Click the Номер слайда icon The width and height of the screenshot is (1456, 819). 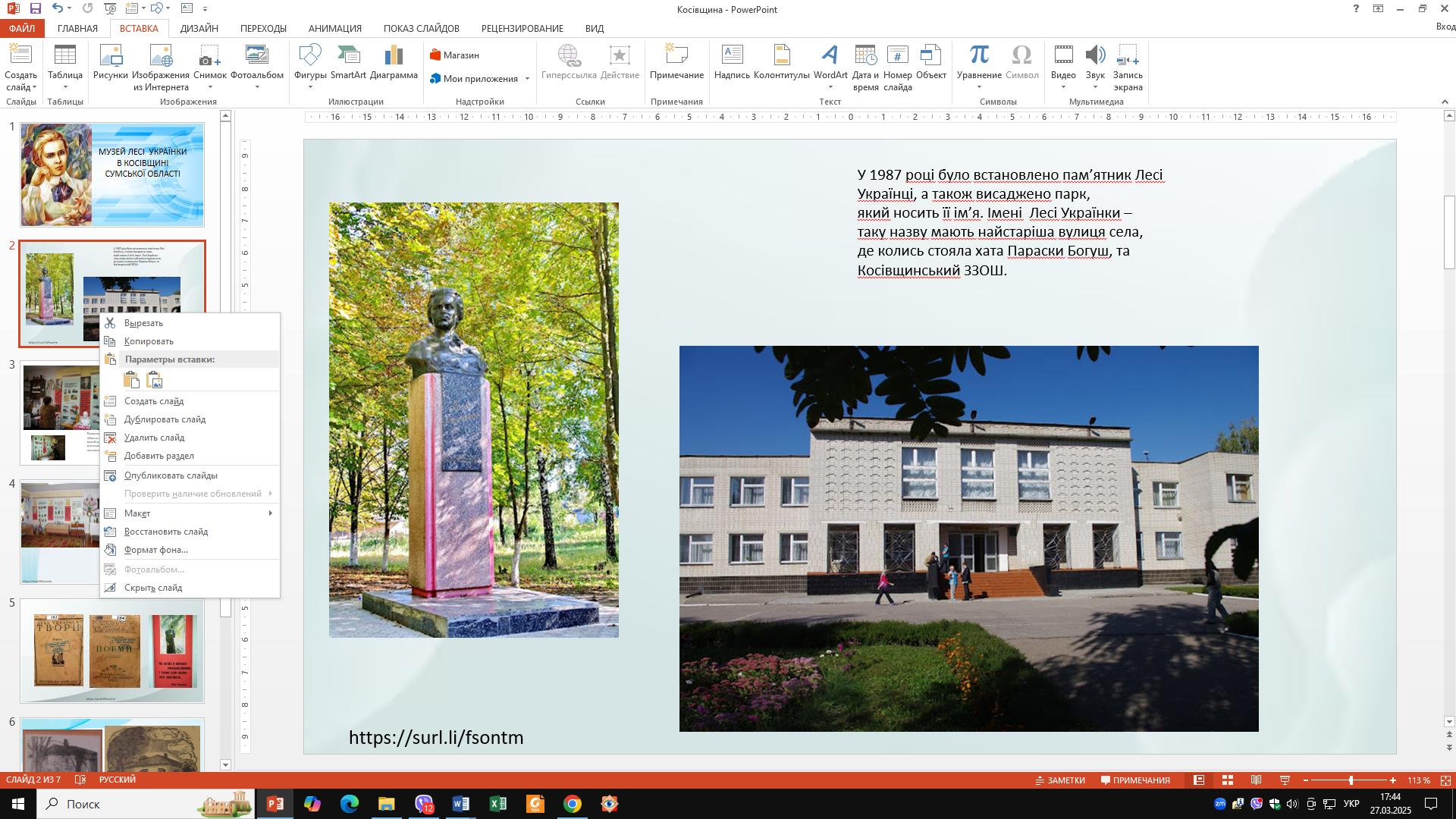tap(897, 67)
